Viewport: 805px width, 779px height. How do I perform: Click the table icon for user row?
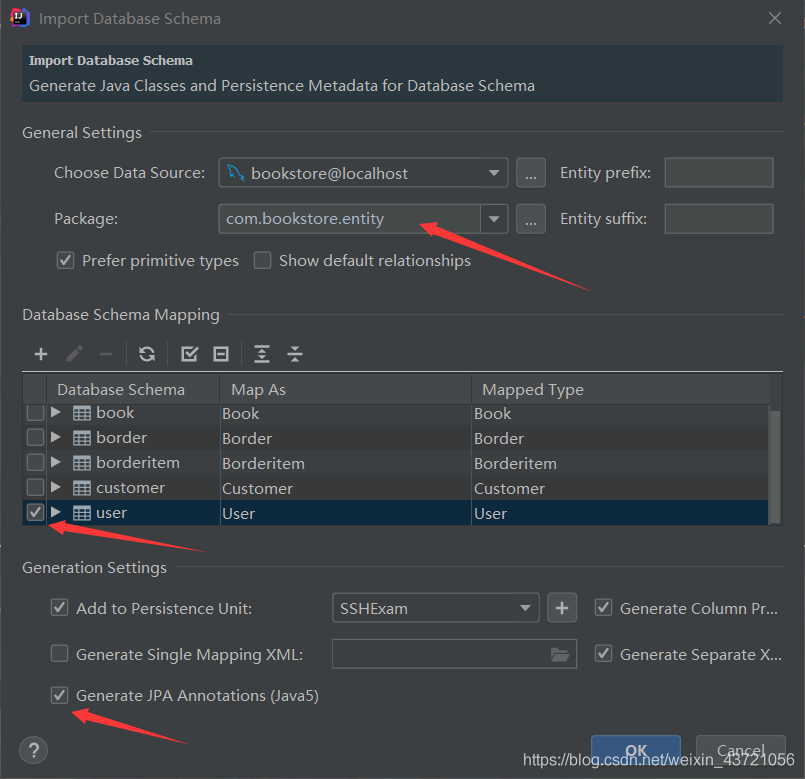(82, 513)
